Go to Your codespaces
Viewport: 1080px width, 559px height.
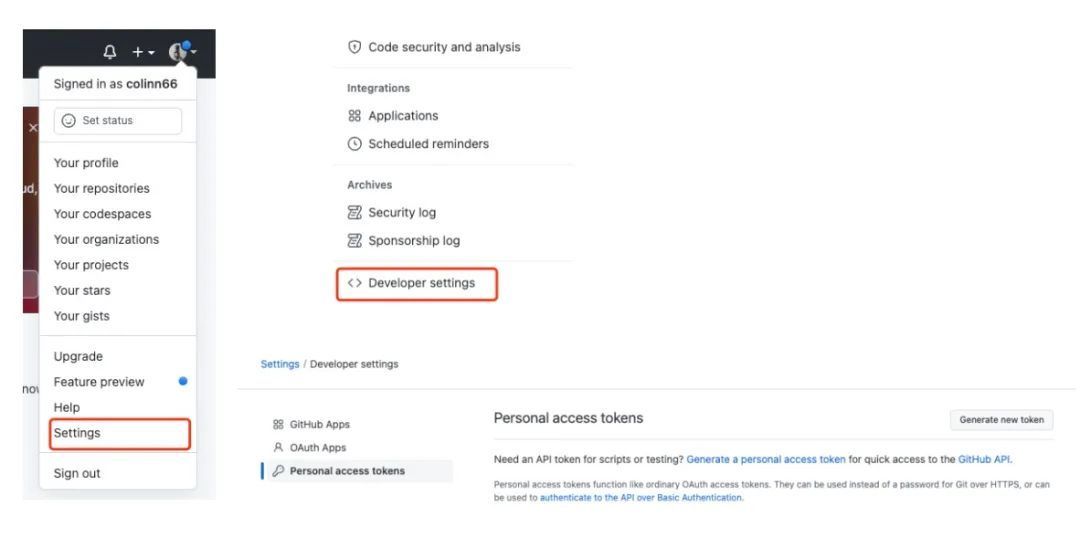pyautogui.click(x=103, y=214)
